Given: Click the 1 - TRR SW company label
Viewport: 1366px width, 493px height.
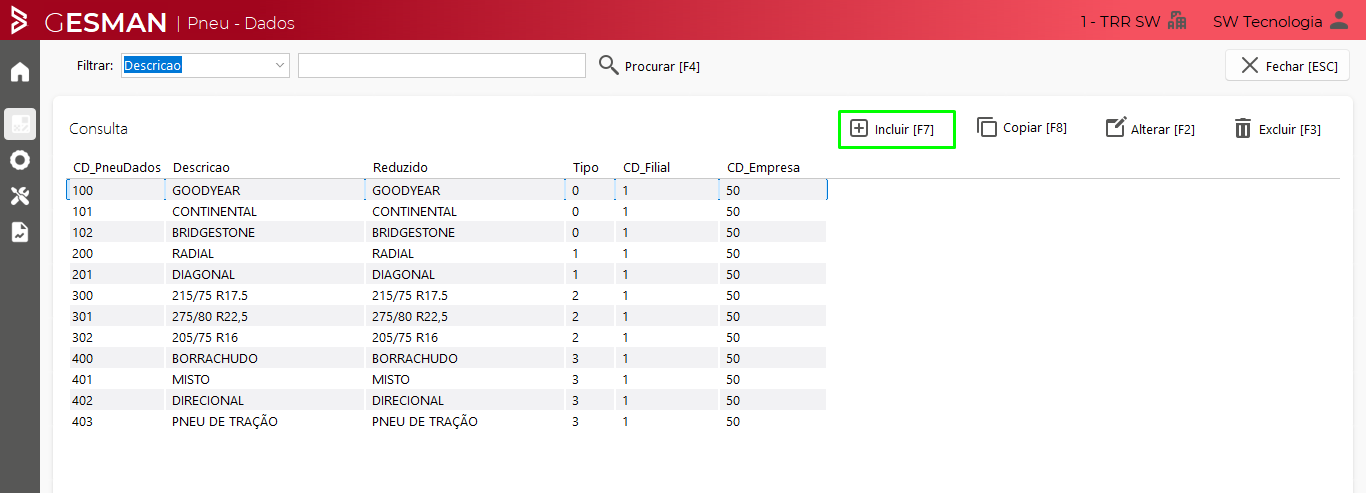Looking at the screenshot, I should click(x=1120, y=21).
